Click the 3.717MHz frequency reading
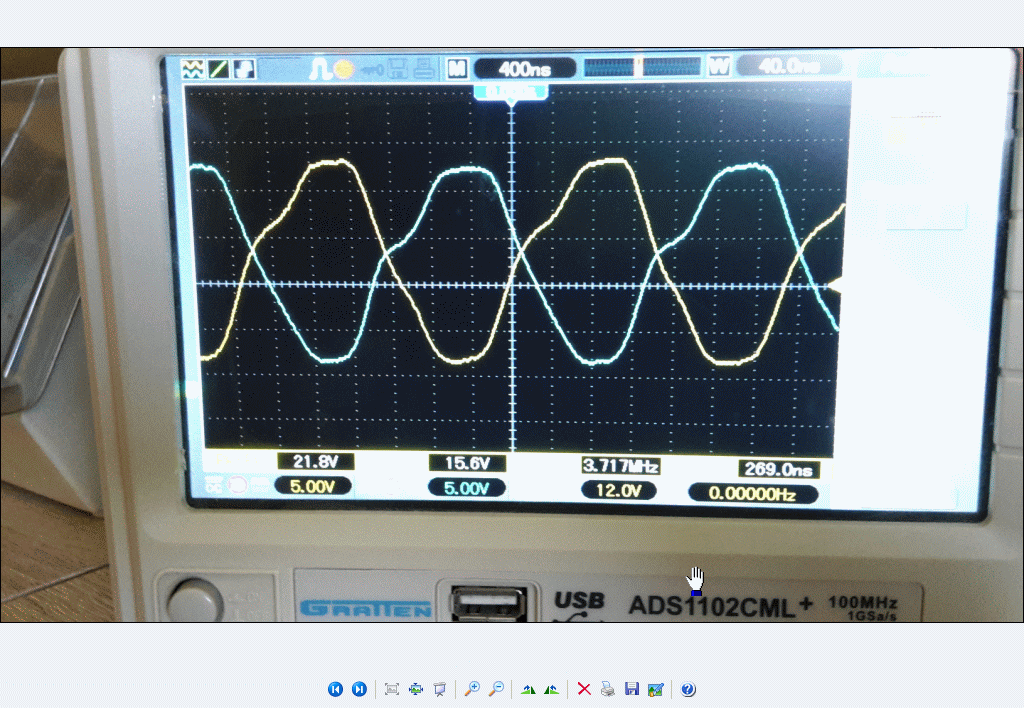Viewport: 1024px width, 708px height. coord(620,466)
